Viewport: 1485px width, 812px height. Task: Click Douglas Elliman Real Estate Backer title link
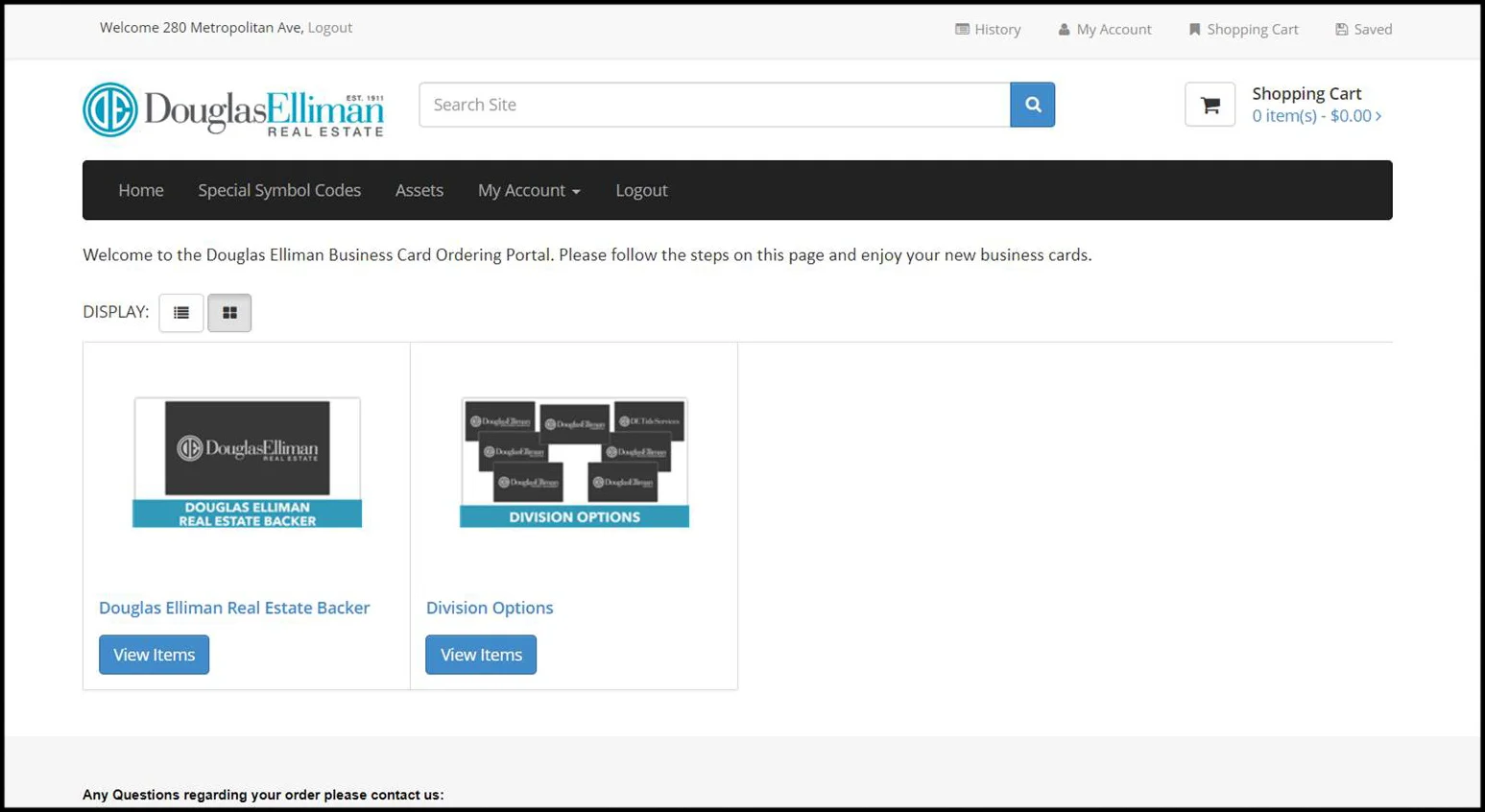tap(234, 608)
